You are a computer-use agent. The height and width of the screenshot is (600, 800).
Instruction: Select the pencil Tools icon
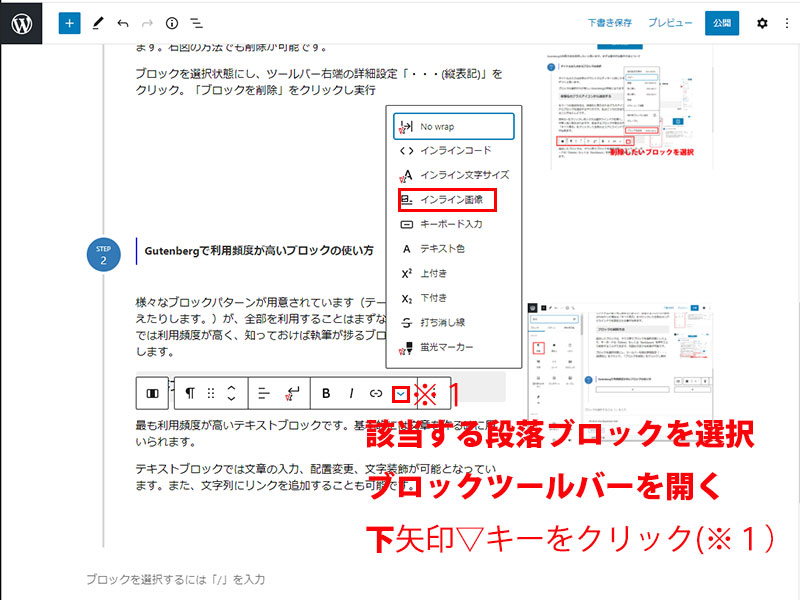pyautogui.click(x=96, y=22)
